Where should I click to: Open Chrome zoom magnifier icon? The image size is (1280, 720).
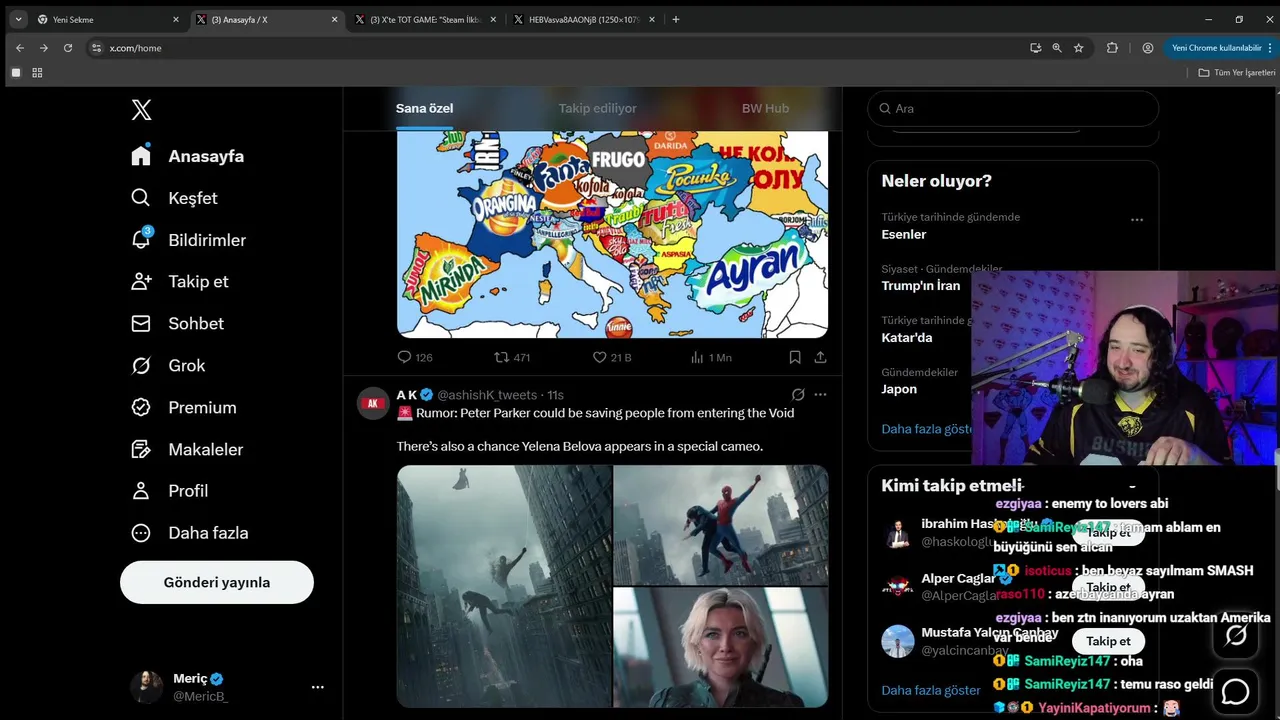1057,48
